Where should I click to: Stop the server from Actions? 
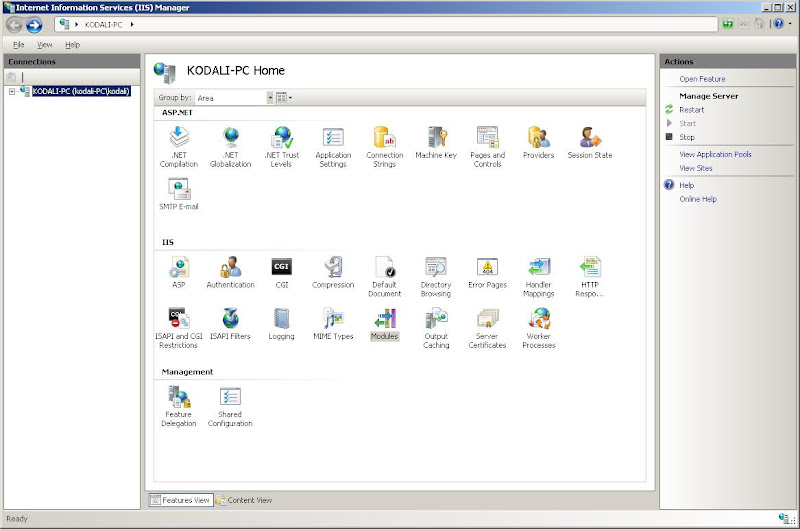coord(687,137)
